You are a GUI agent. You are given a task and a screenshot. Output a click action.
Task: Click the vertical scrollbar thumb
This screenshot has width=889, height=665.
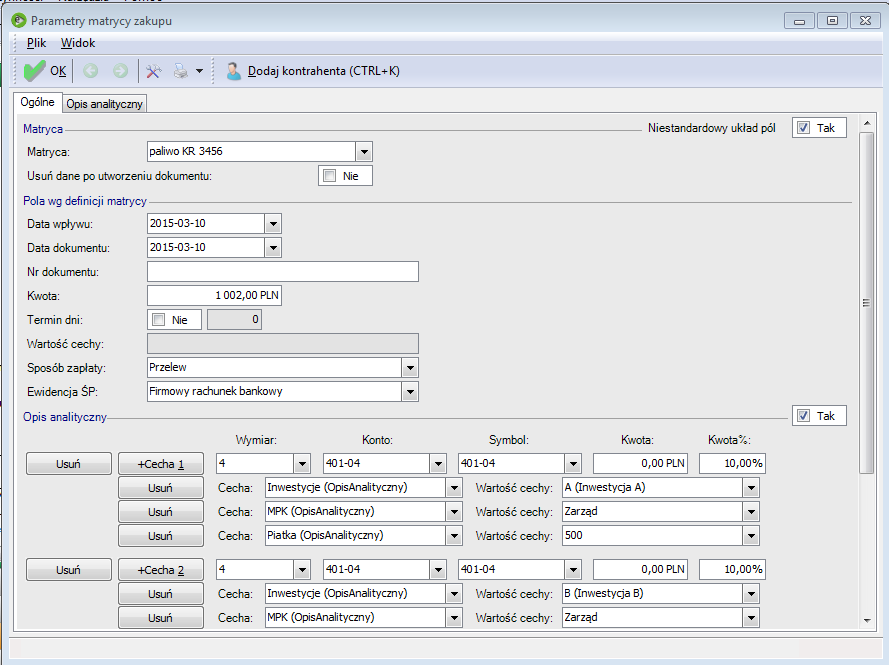[866, 303]
